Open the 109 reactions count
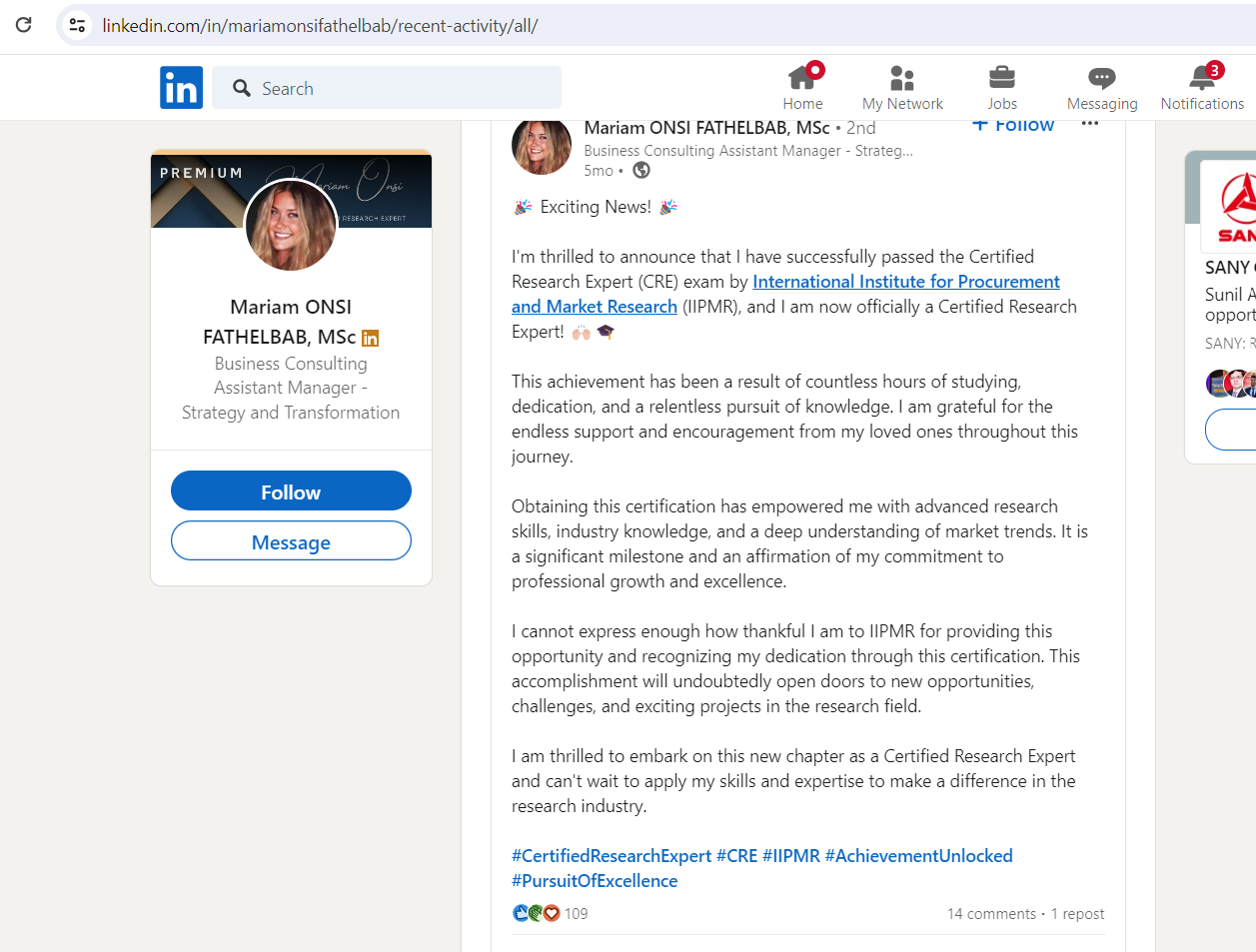 [x=577, y=913]
